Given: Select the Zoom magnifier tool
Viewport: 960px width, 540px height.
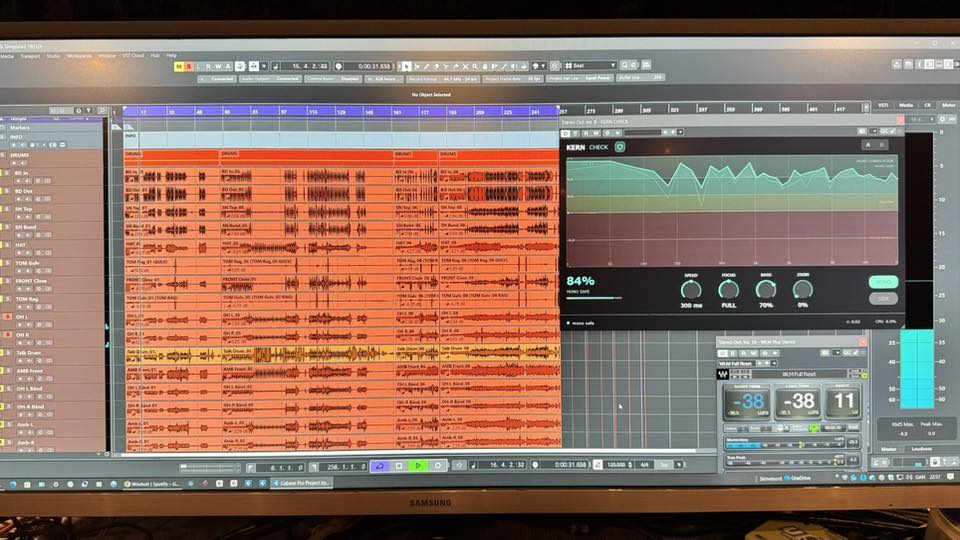Looking at the screenshot, I should pyautogui.click(x=474, y=66).
